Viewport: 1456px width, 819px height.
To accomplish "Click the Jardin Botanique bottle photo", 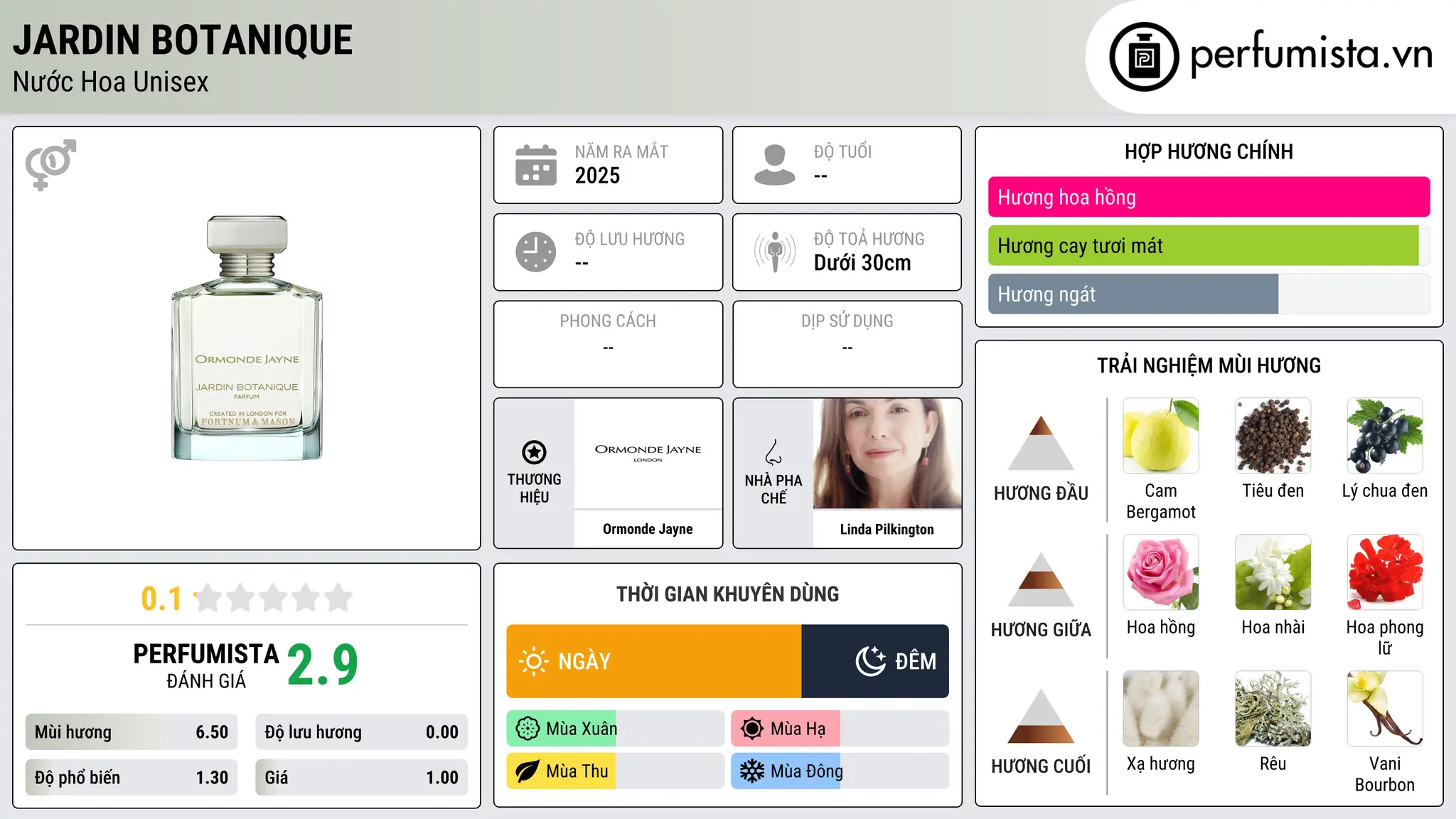I will pyautogui.click(x=247, y=338).
